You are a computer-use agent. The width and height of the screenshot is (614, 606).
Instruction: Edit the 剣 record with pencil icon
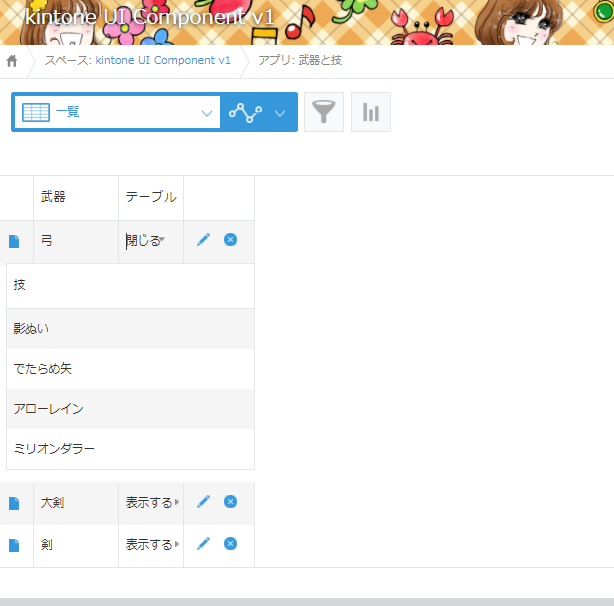click(203, 543)
